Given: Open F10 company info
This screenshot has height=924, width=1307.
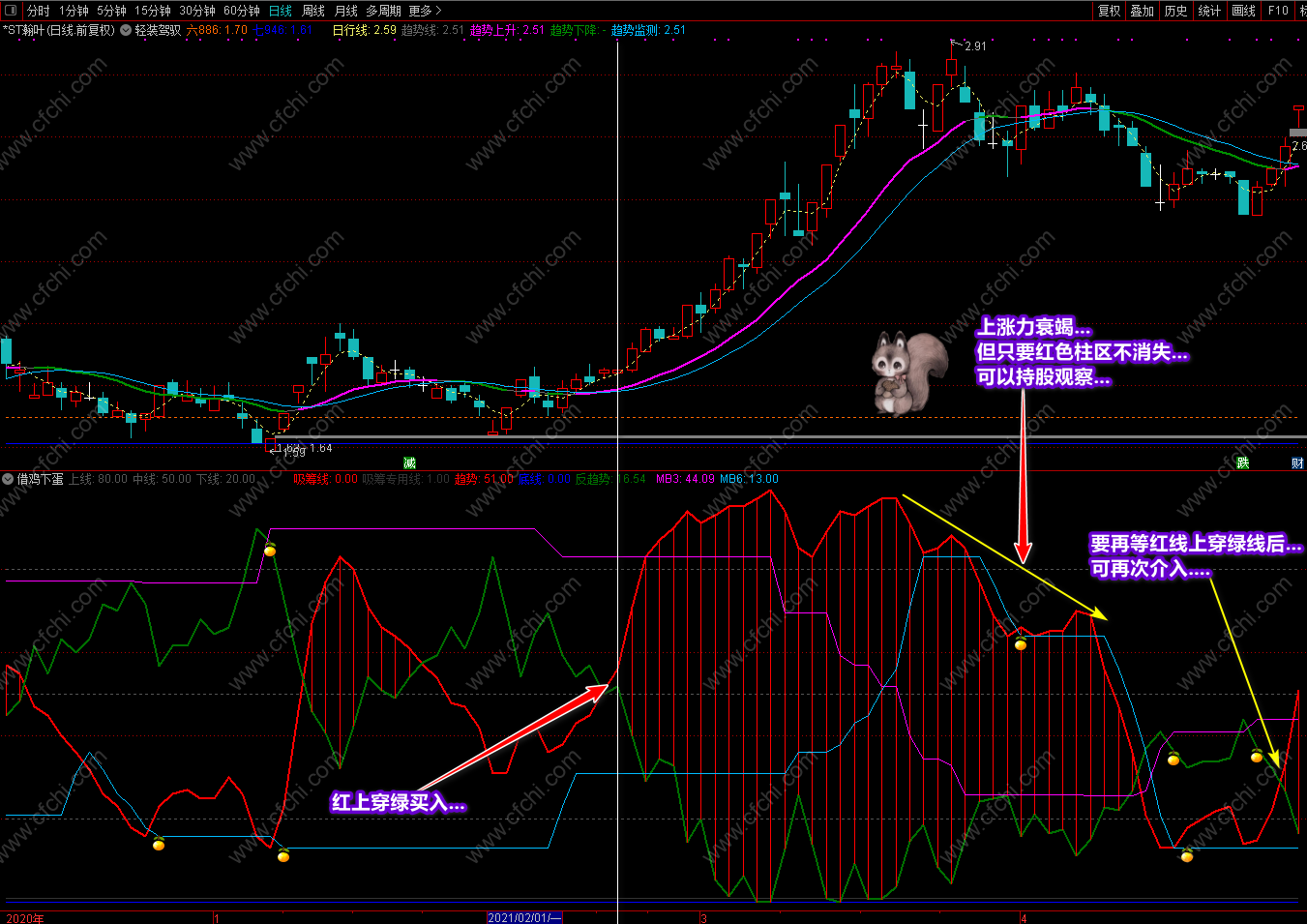Looking at the screenshot, I should pos(1278,11).
